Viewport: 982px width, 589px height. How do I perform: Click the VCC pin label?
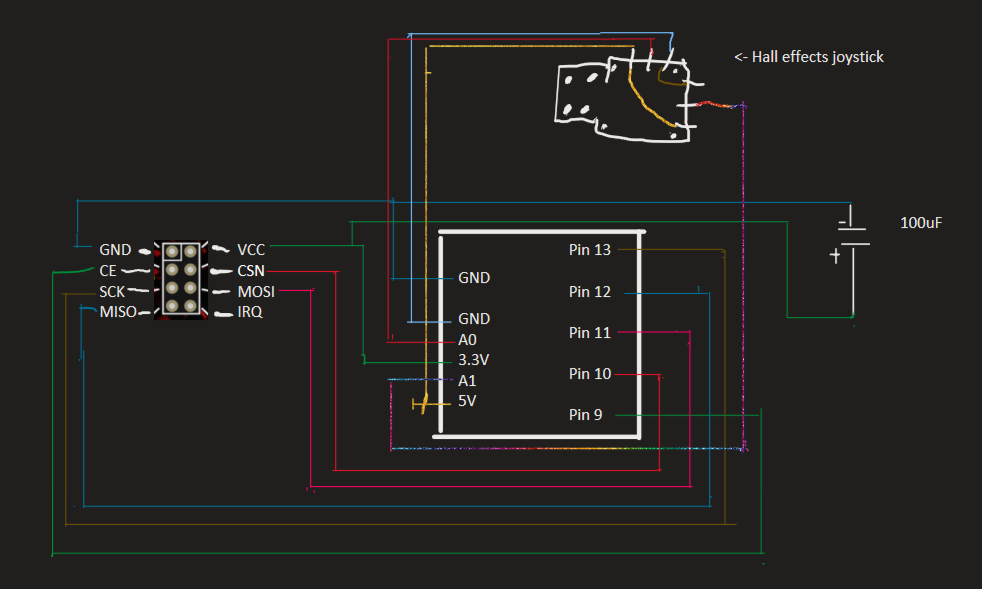251,250
